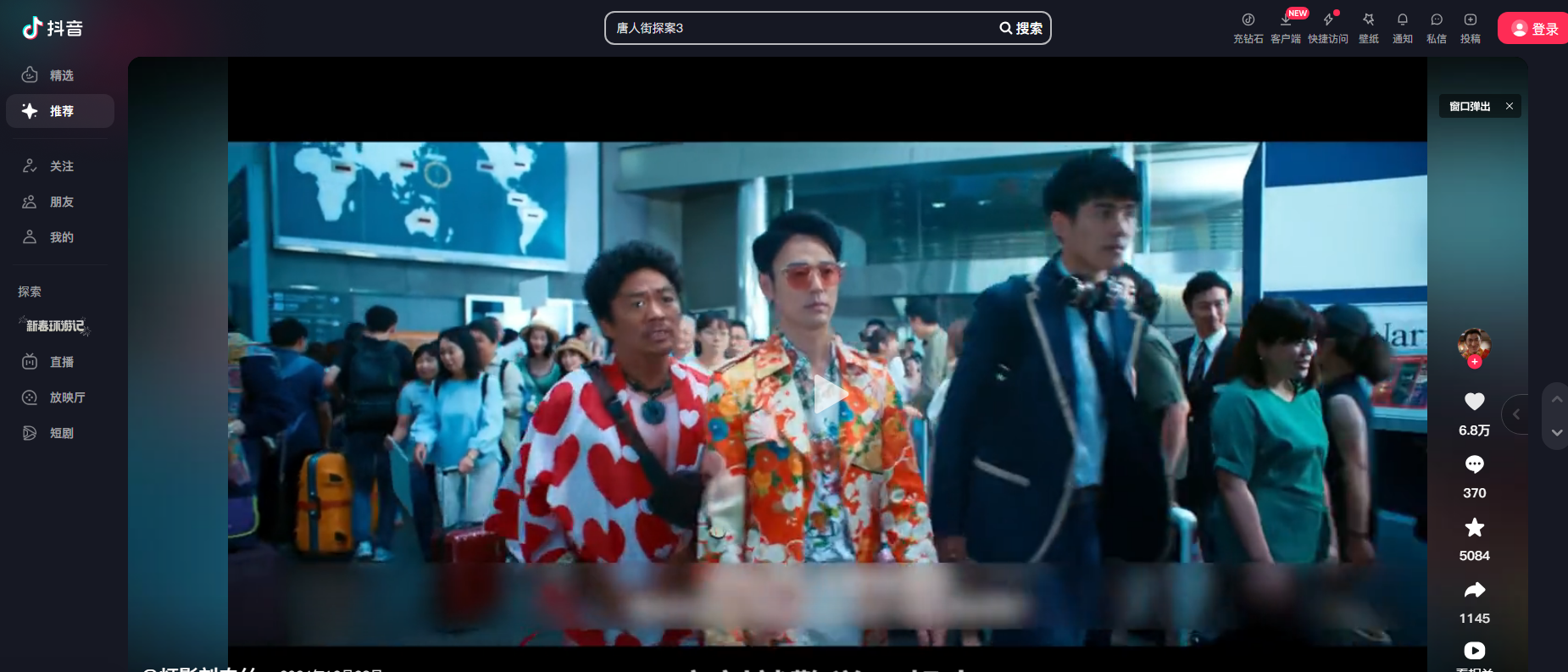Image resolution: width=1568 pixels, height=672 pixels.
Task: Click the play icon below share
Action: 1475,650
